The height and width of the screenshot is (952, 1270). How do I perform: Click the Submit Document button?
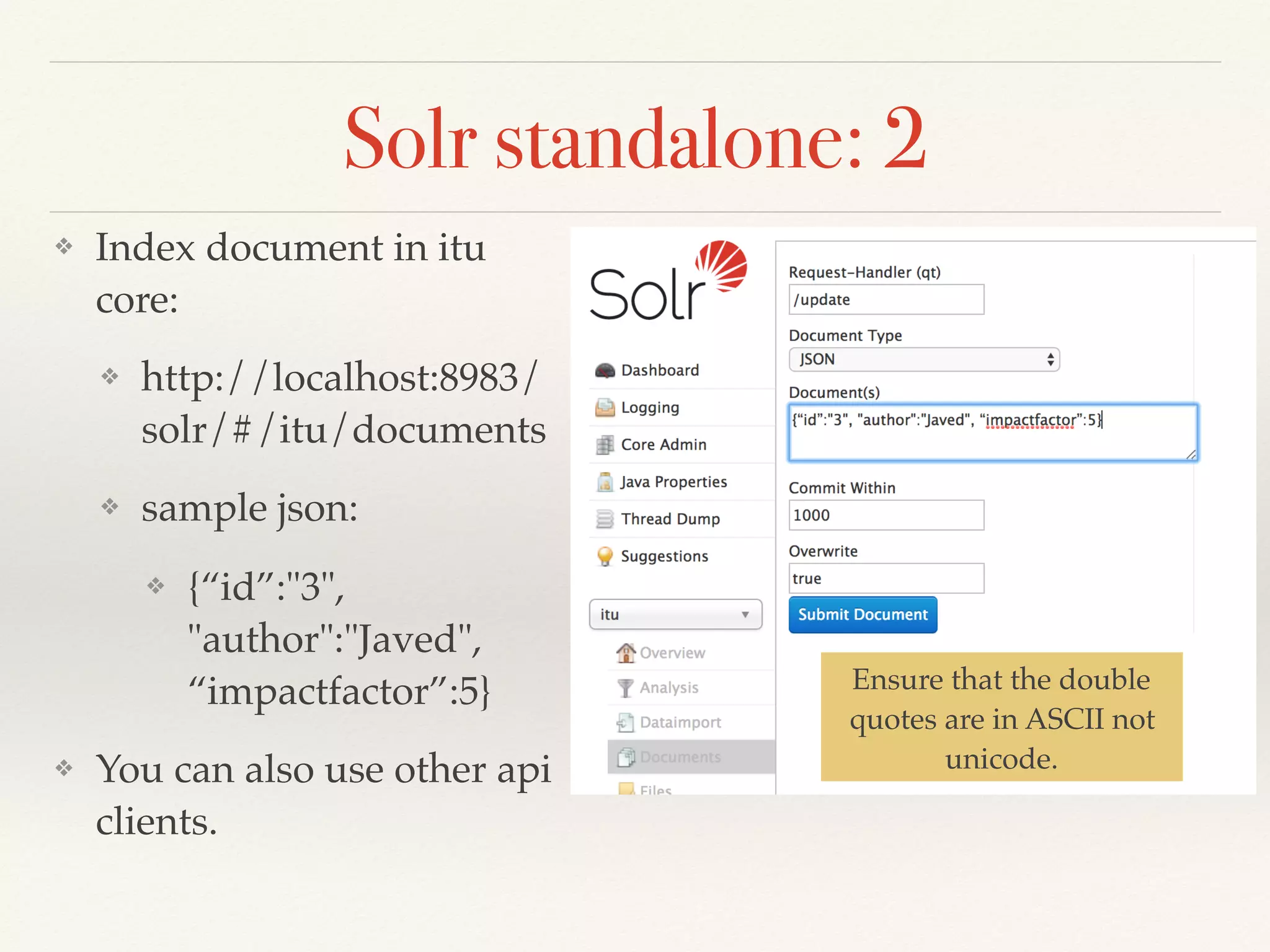(x=863, y=614)
